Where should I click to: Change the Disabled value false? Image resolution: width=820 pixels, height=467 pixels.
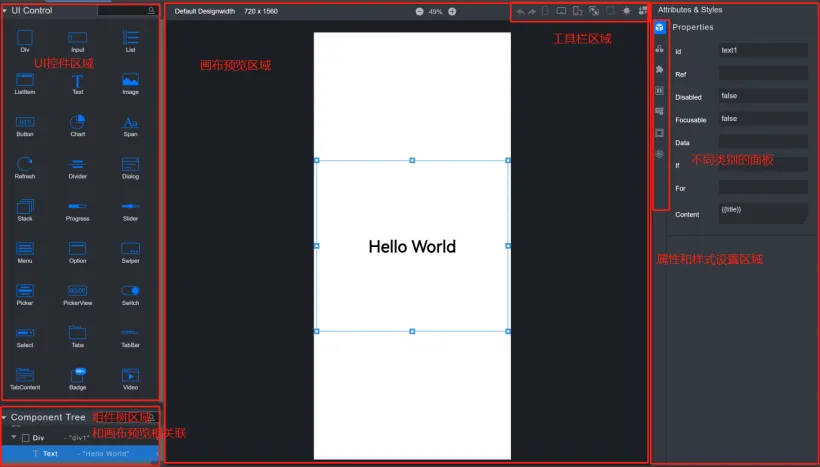tap(763, 96)
